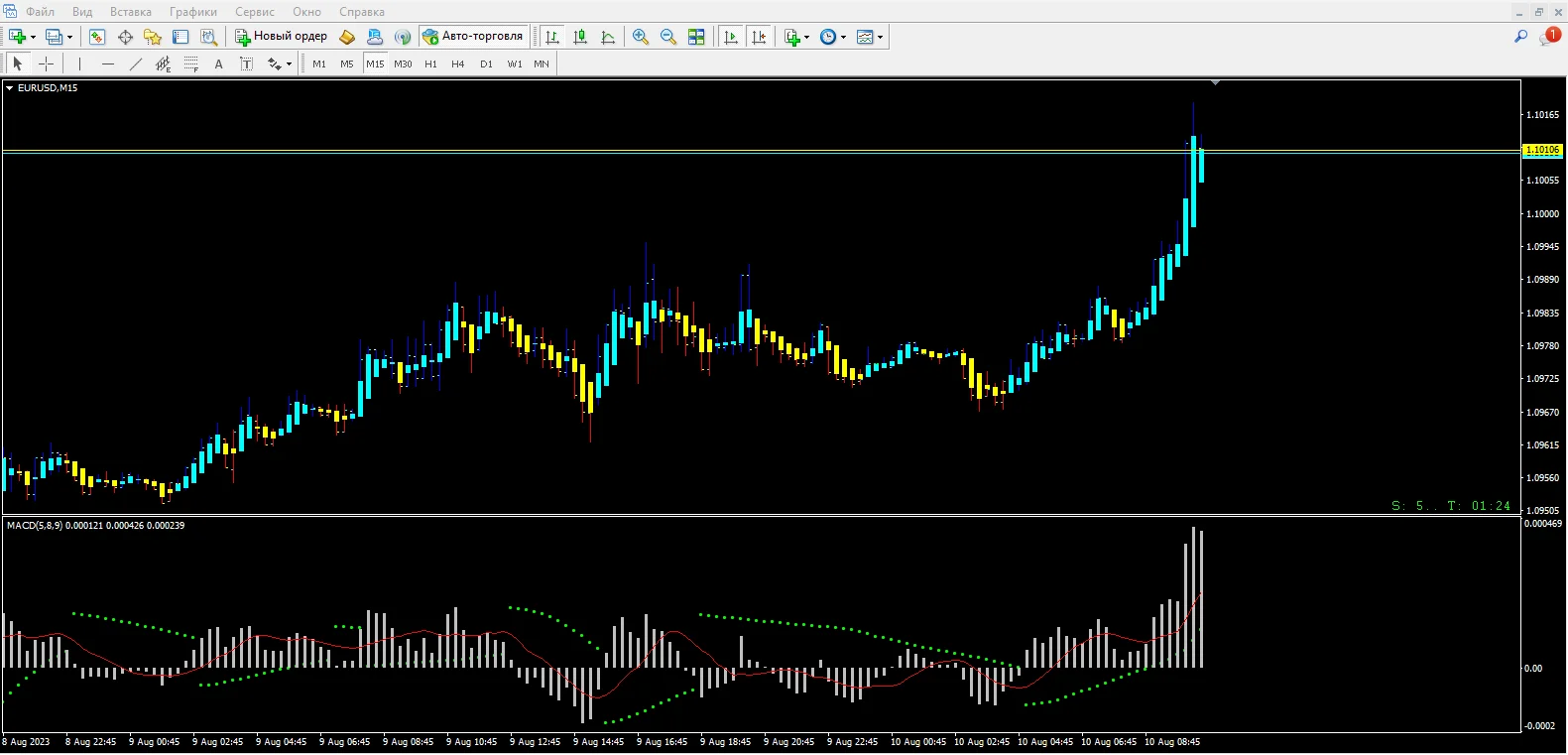Select the text A tool
1568x755 pixels.
pos(219,63)
